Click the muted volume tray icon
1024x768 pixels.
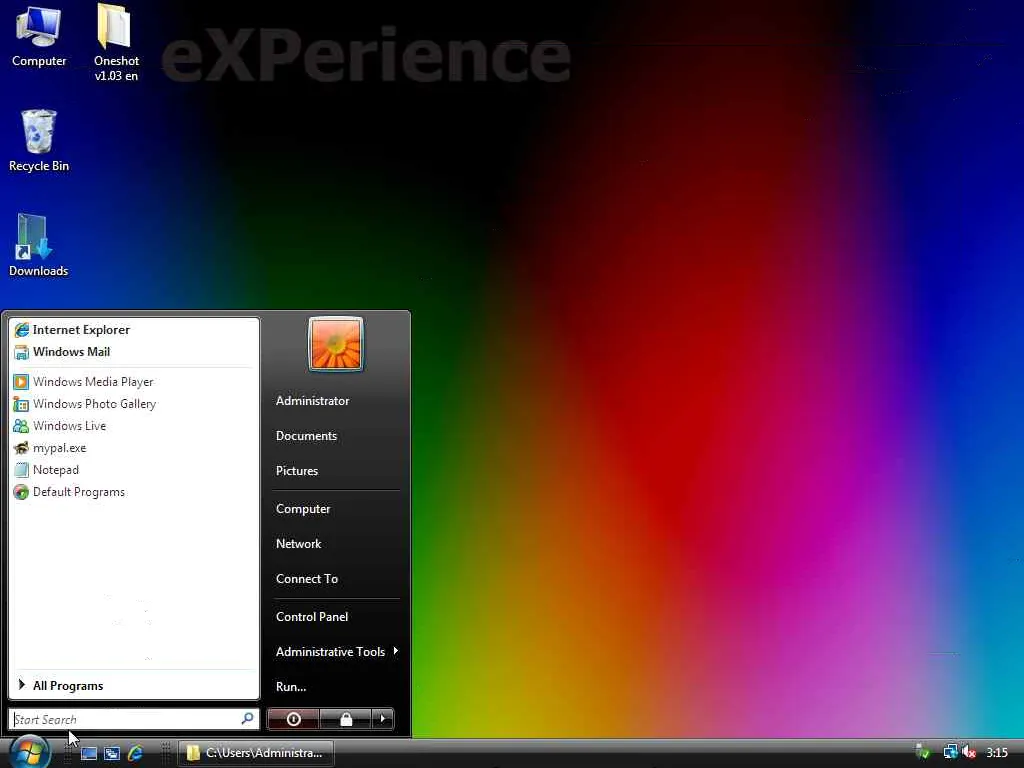point(969,752)
